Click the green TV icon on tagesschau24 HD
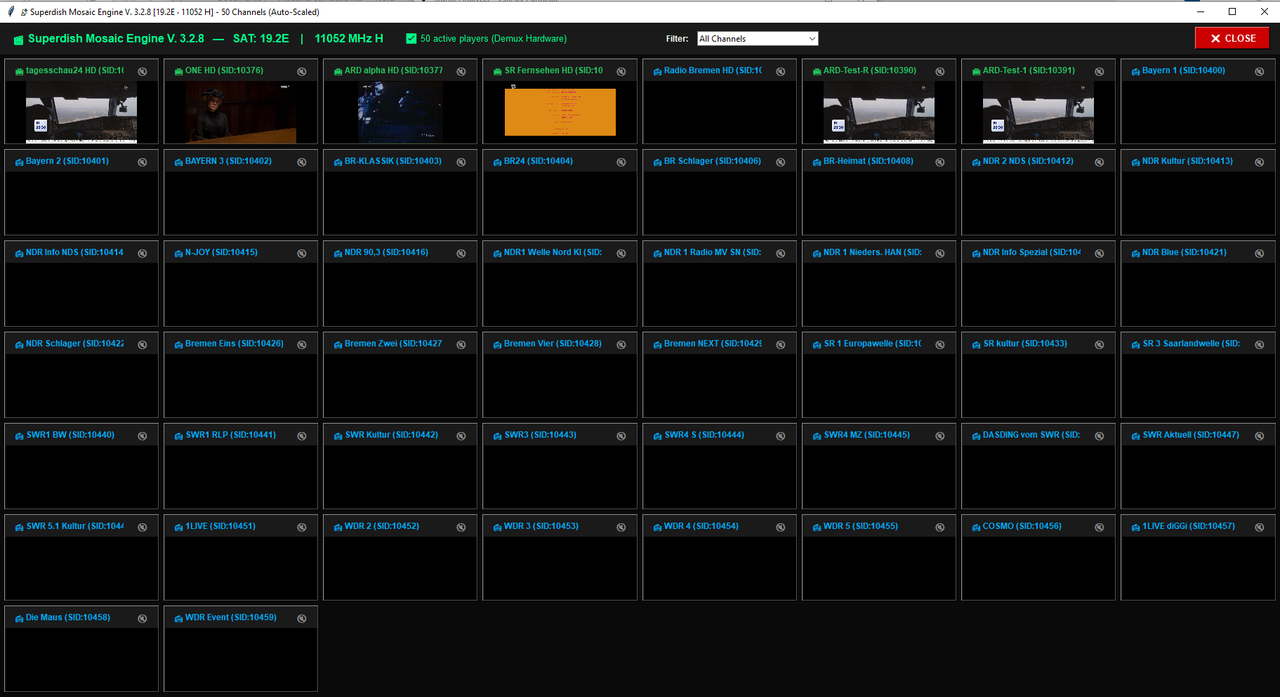The image size is (1280, 697). pyautogui.click(x=19, y=71)
